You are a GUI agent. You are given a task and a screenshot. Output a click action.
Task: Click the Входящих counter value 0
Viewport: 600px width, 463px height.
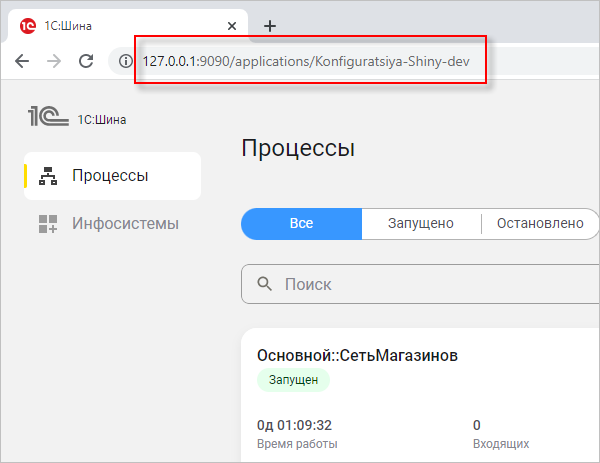tap(477, 425)
